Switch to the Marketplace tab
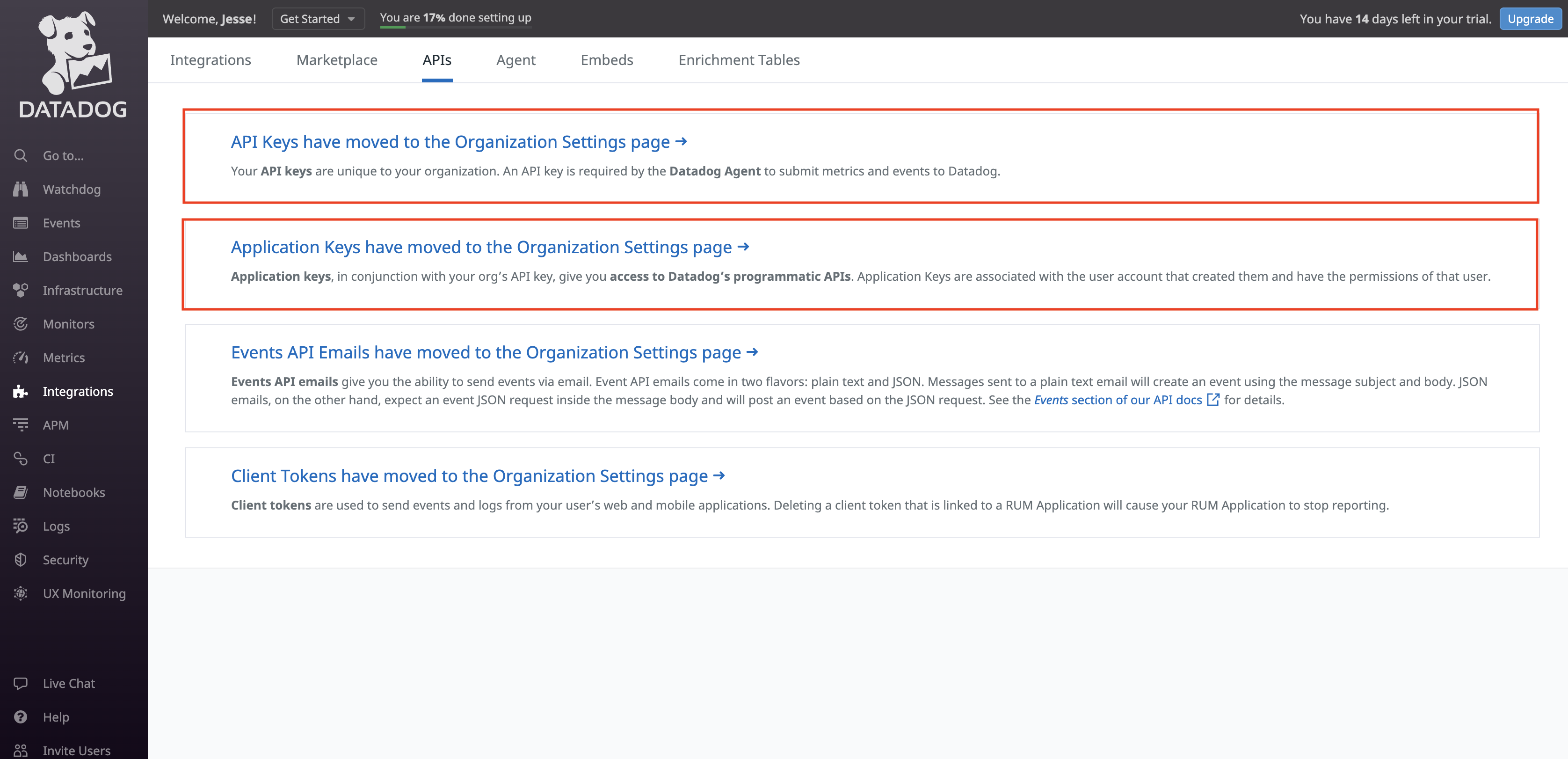The image size is (1568, 759). pos(337,60)
